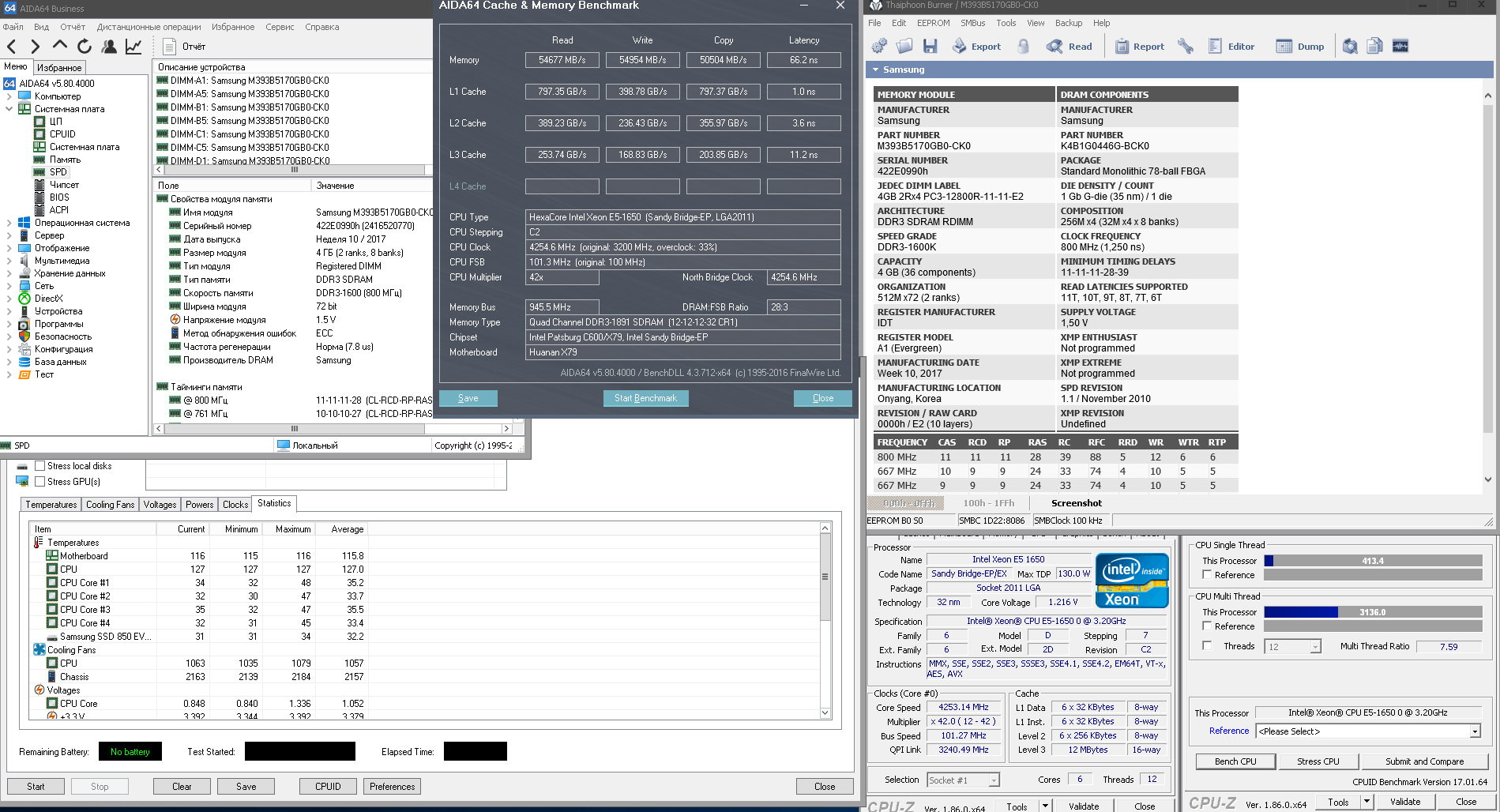
Task: Open the Dump view in Thaiphoon Burner
Action: pos(1300,47)
